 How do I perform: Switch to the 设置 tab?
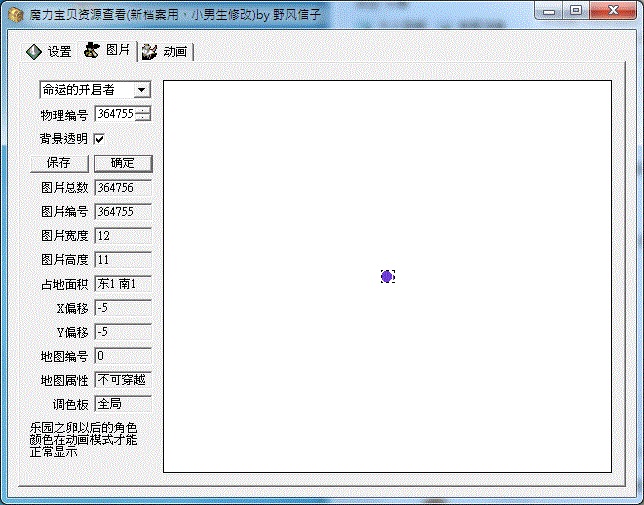coord(49,51)
